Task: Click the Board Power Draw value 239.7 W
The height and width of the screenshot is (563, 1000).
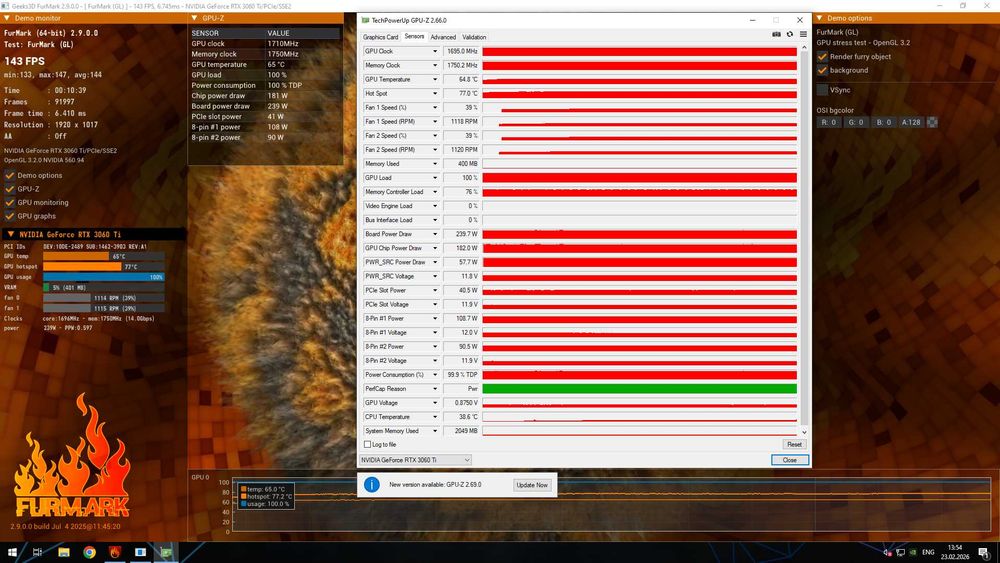Action: (460, 234)
